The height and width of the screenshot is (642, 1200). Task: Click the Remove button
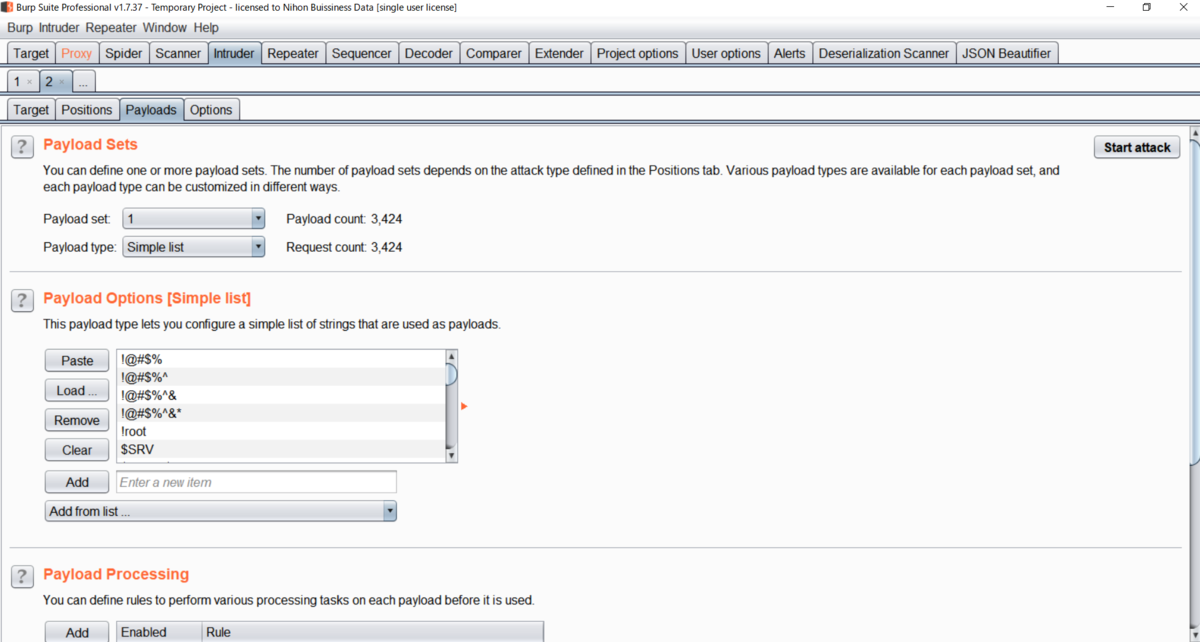77,421
